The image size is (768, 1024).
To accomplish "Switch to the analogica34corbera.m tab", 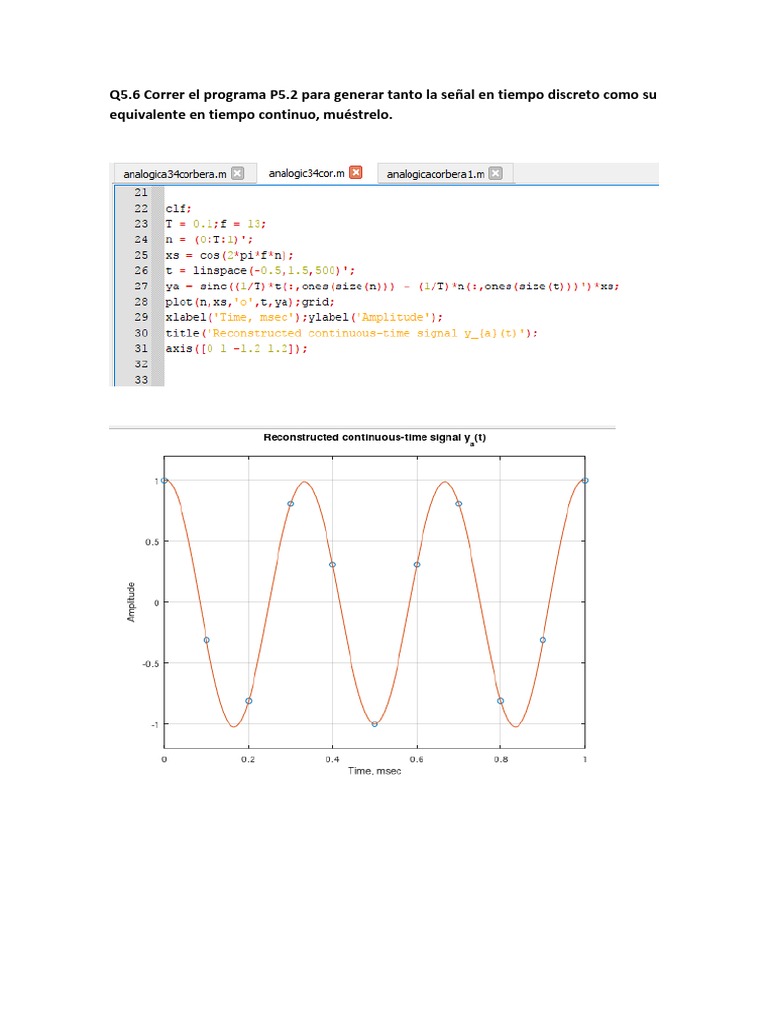I will [175, 173].
